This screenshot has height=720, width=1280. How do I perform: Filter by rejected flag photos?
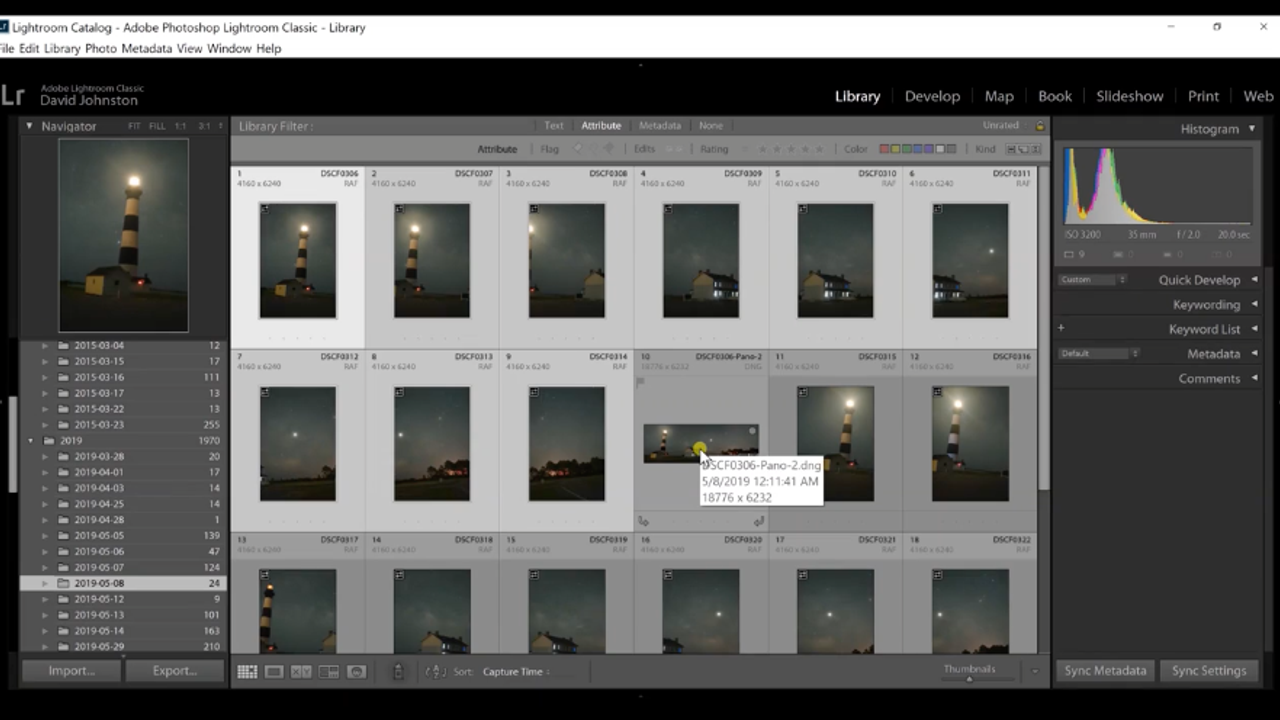pyautogui.click(x=608, y=149)
